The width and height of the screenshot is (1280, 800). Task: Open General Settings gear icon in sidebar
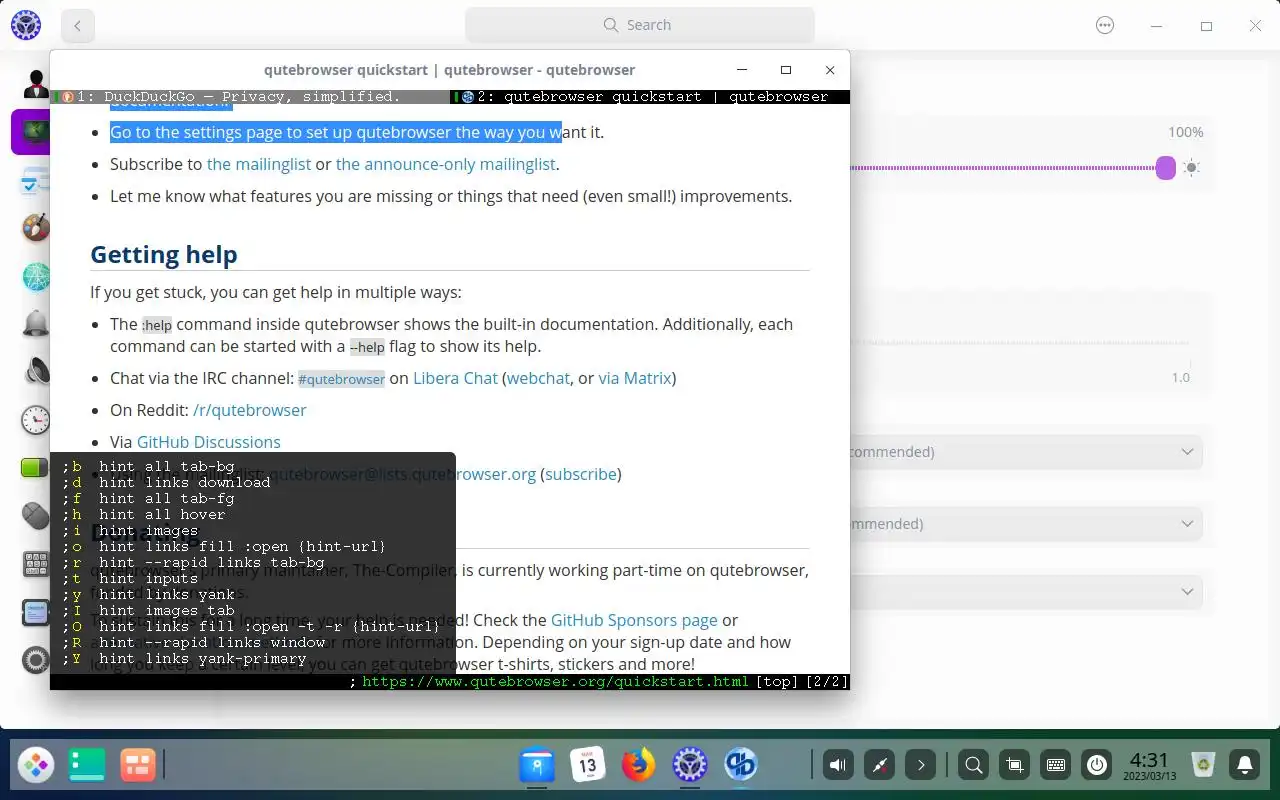(36, 660)
